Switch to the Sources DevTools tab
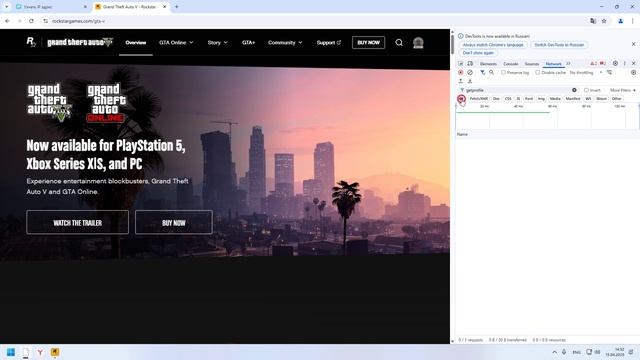Image resolution: width=640 pixels, height=360 pixels. coord(532,64)
